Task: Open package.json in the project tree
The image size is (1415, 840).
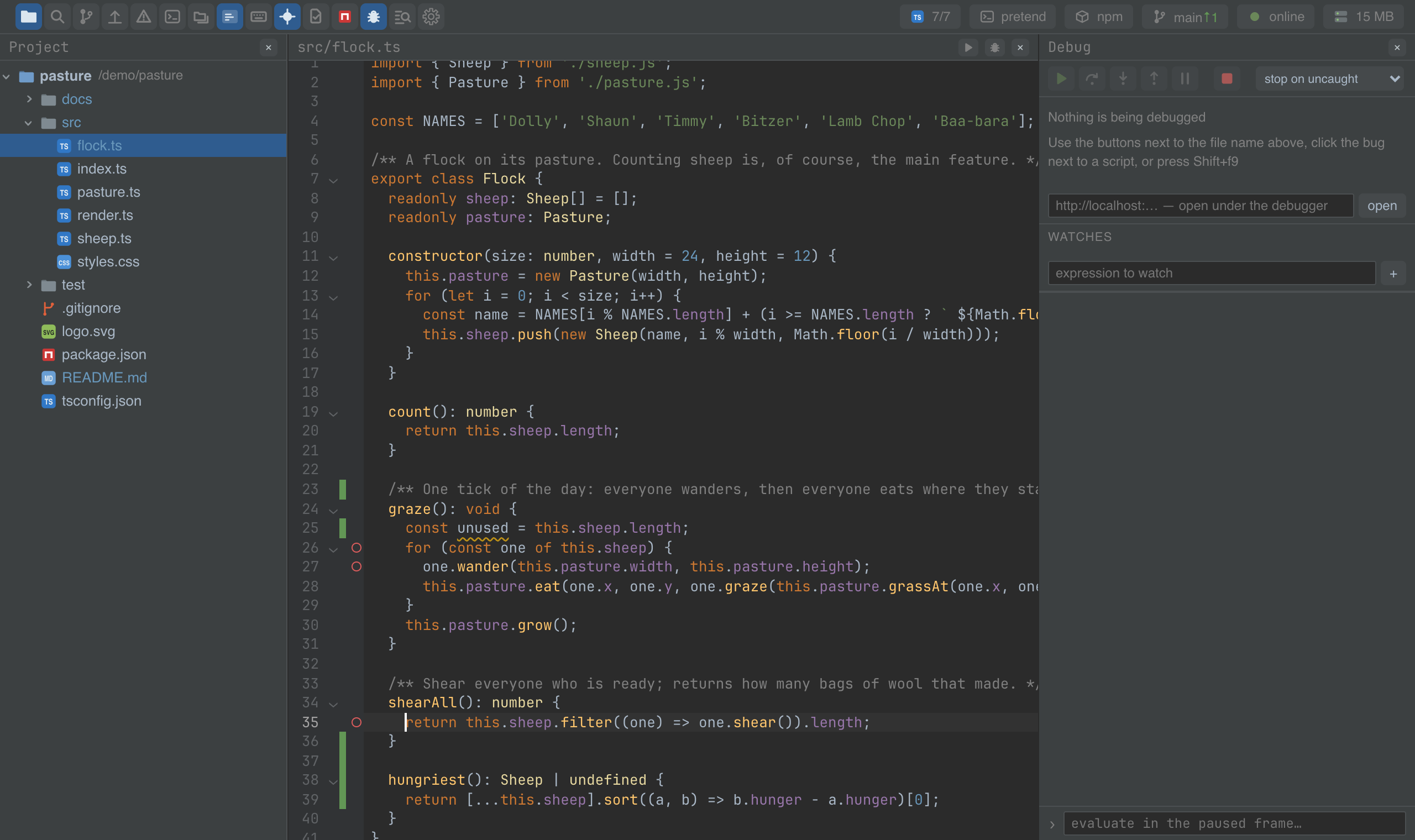Action: [143, 354]
